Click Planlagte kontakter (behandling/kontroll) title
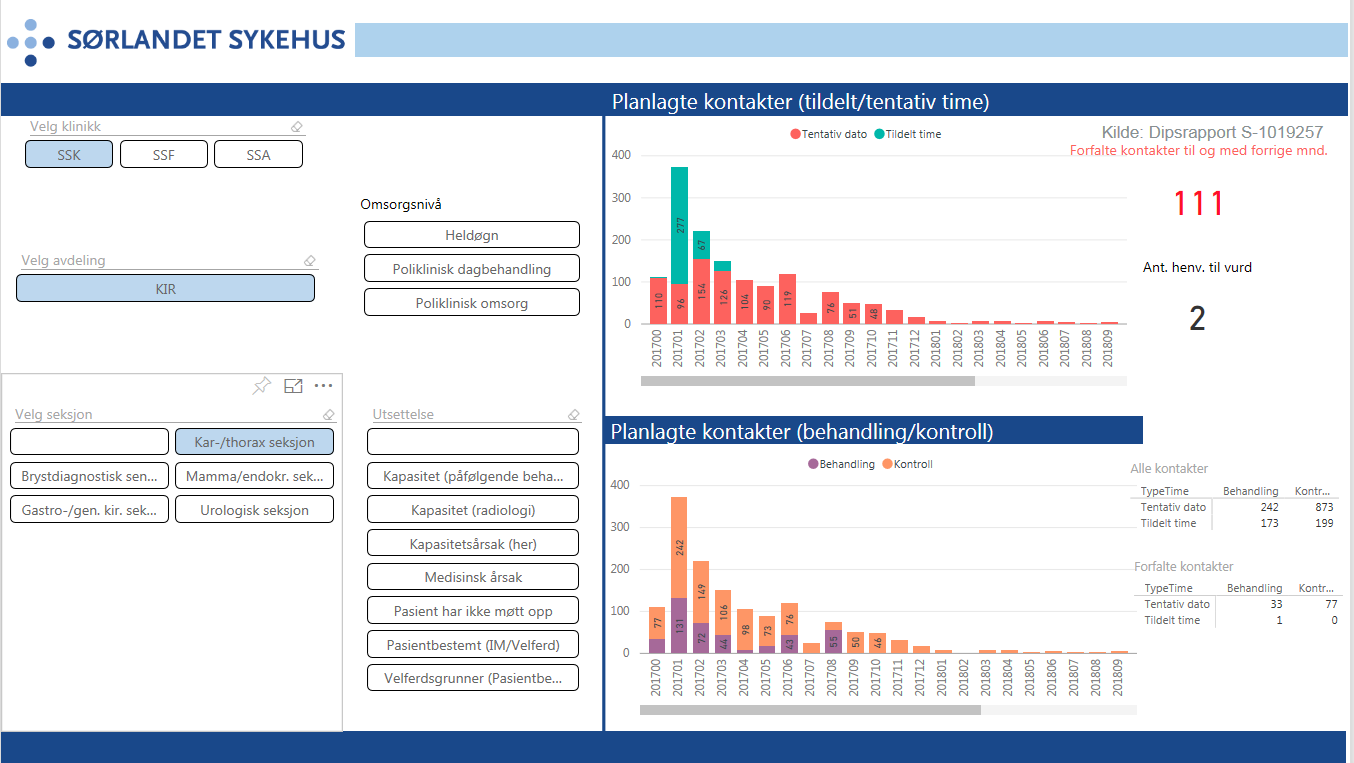The height and width of the screenshot is (763, 1354). click(802, 432)
